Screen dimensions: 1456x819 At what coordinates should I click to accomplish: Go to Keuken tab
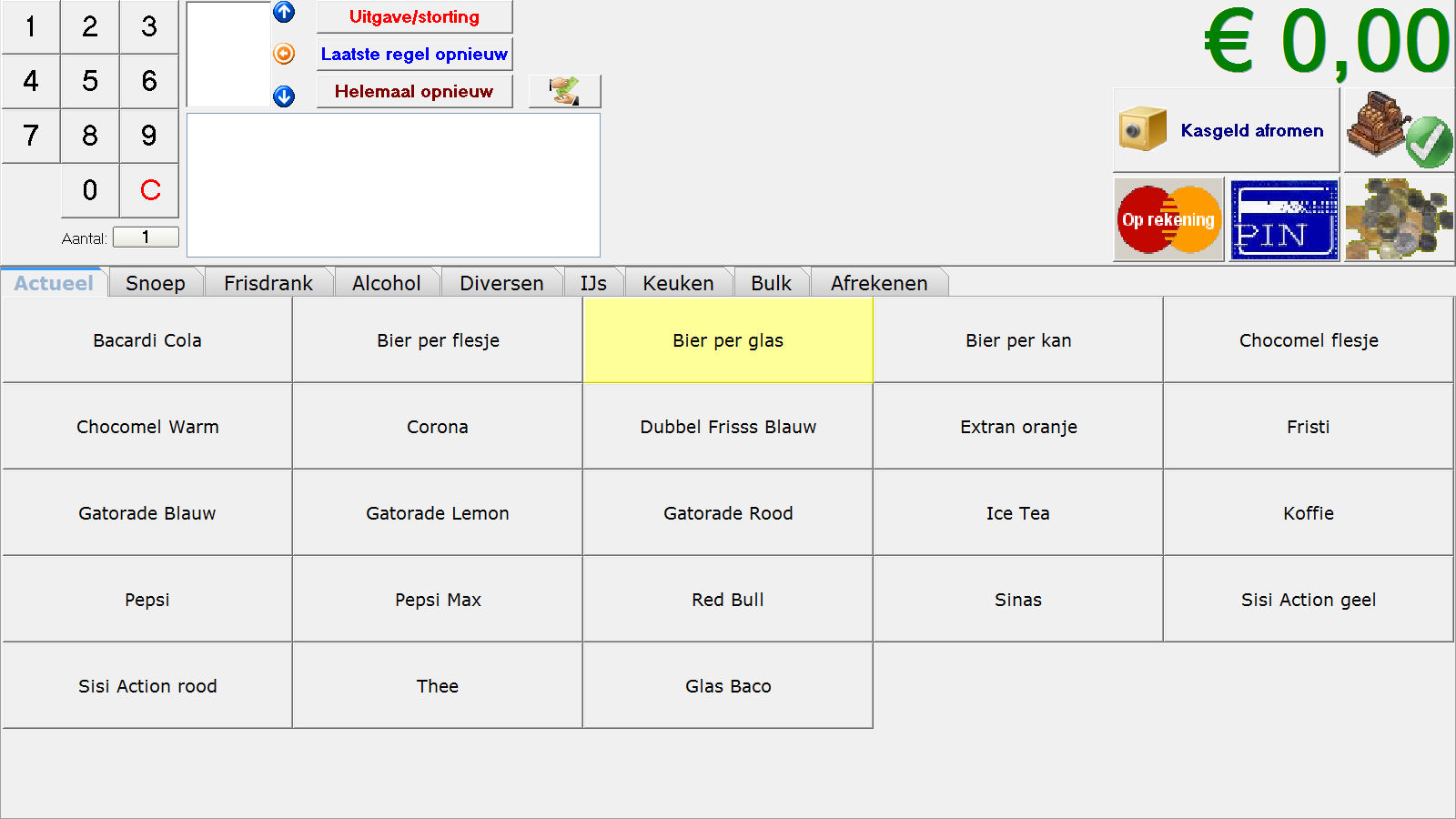[678, 283]
